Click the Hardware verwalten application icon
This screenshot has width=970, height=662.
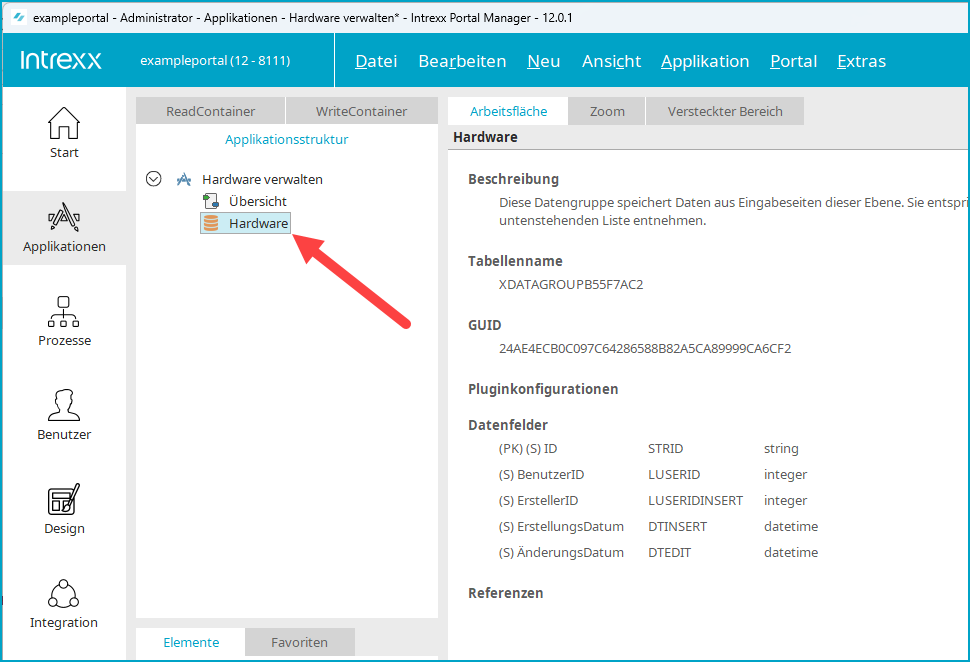[x=184, y=179]
